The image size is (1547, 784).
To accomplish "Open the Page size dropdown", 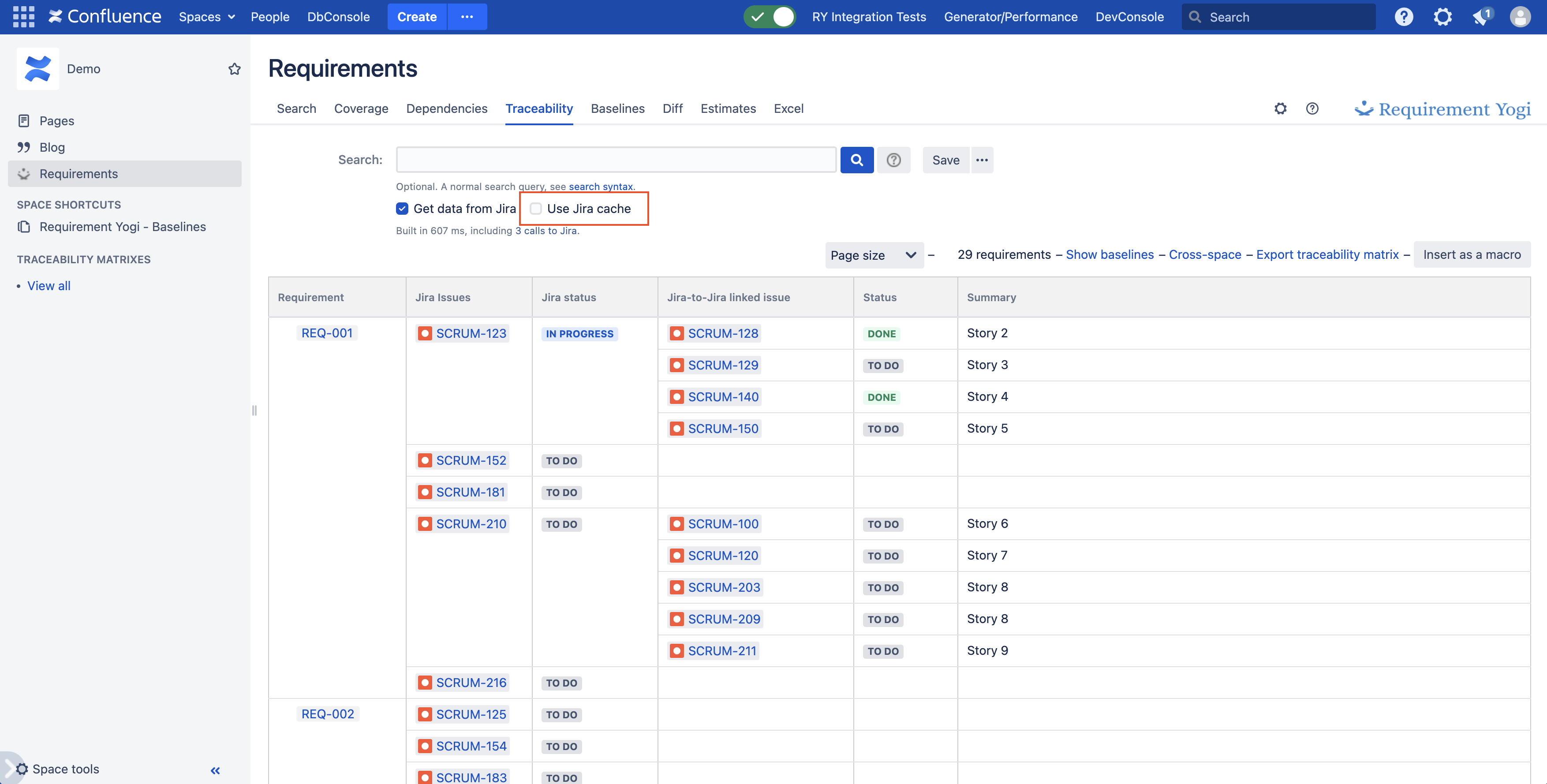I will pos(874,254).
